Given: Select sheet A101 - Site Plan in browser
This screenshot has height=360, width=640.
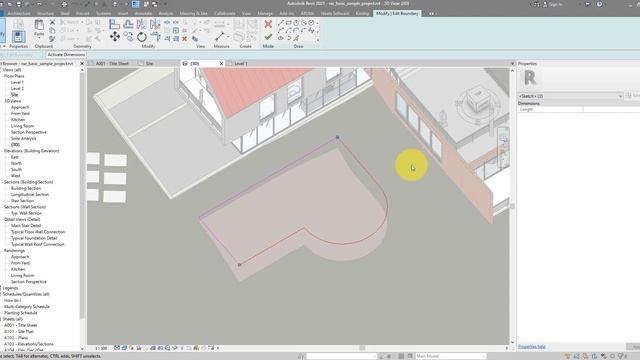Looking at the screenshot, I should pos(19,331).
